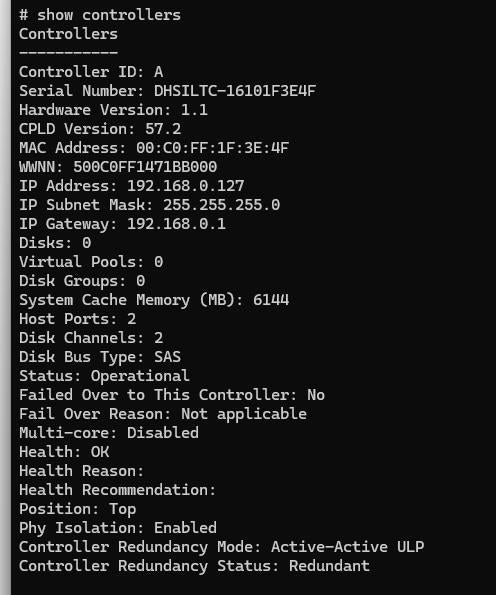Click the IP gateway 192.168.0.1

[x=176, y=224]
